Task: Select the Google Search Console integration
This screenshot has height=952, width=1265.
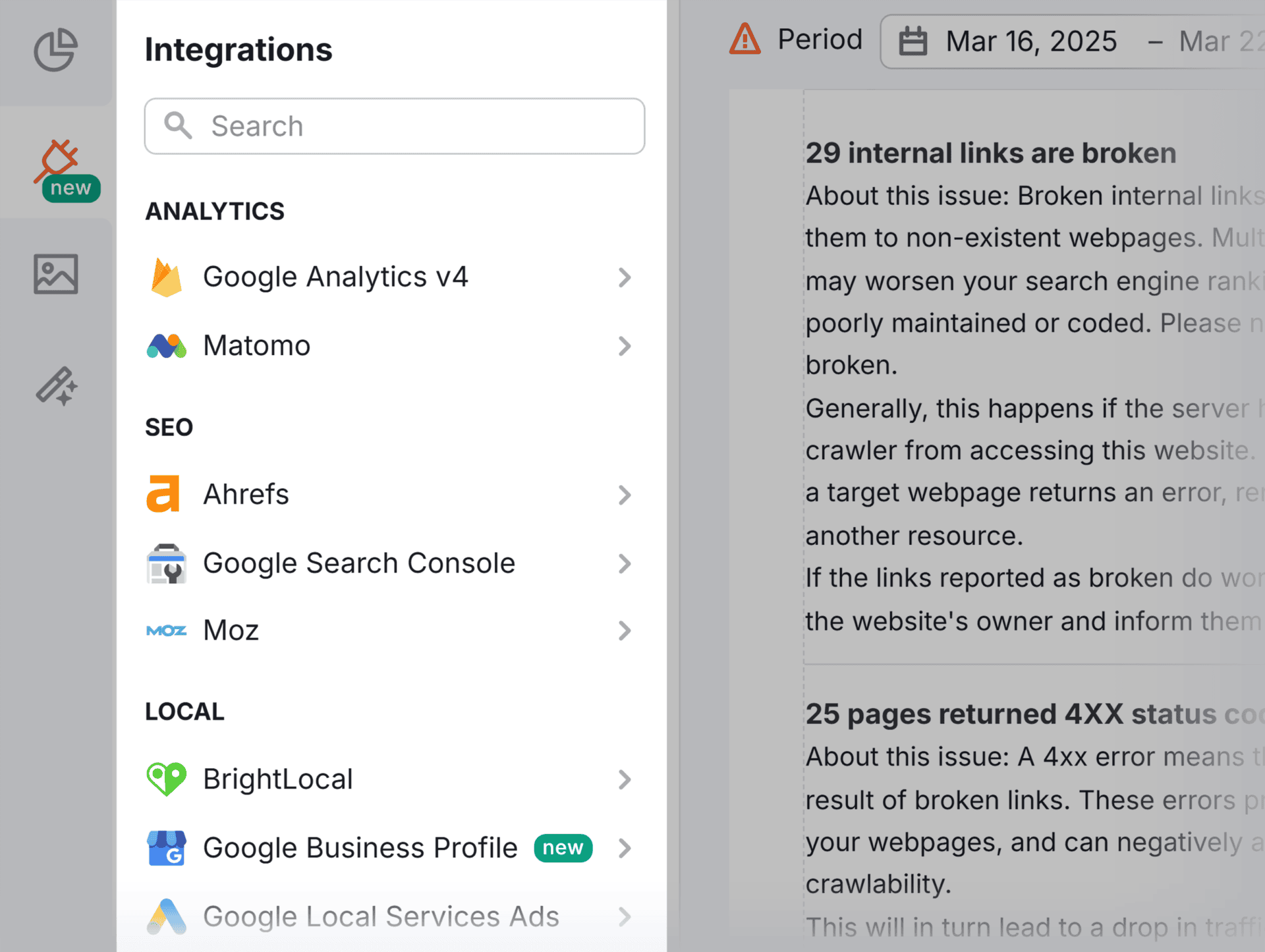Action: point(392,563)
